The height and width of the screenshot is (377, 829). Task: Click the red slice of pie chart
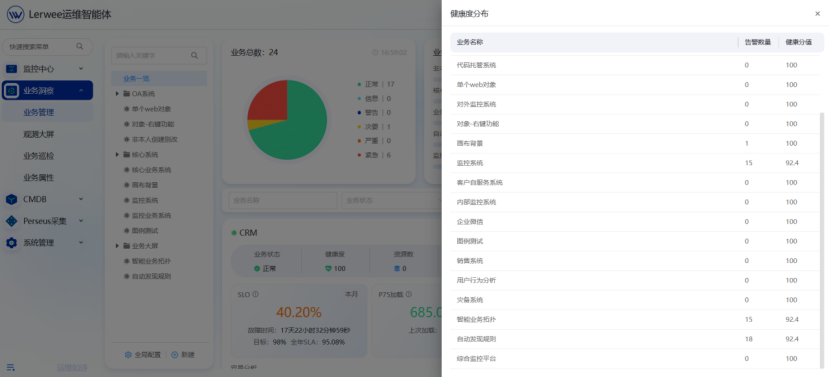pyautogui.click(x=270, y=99)
